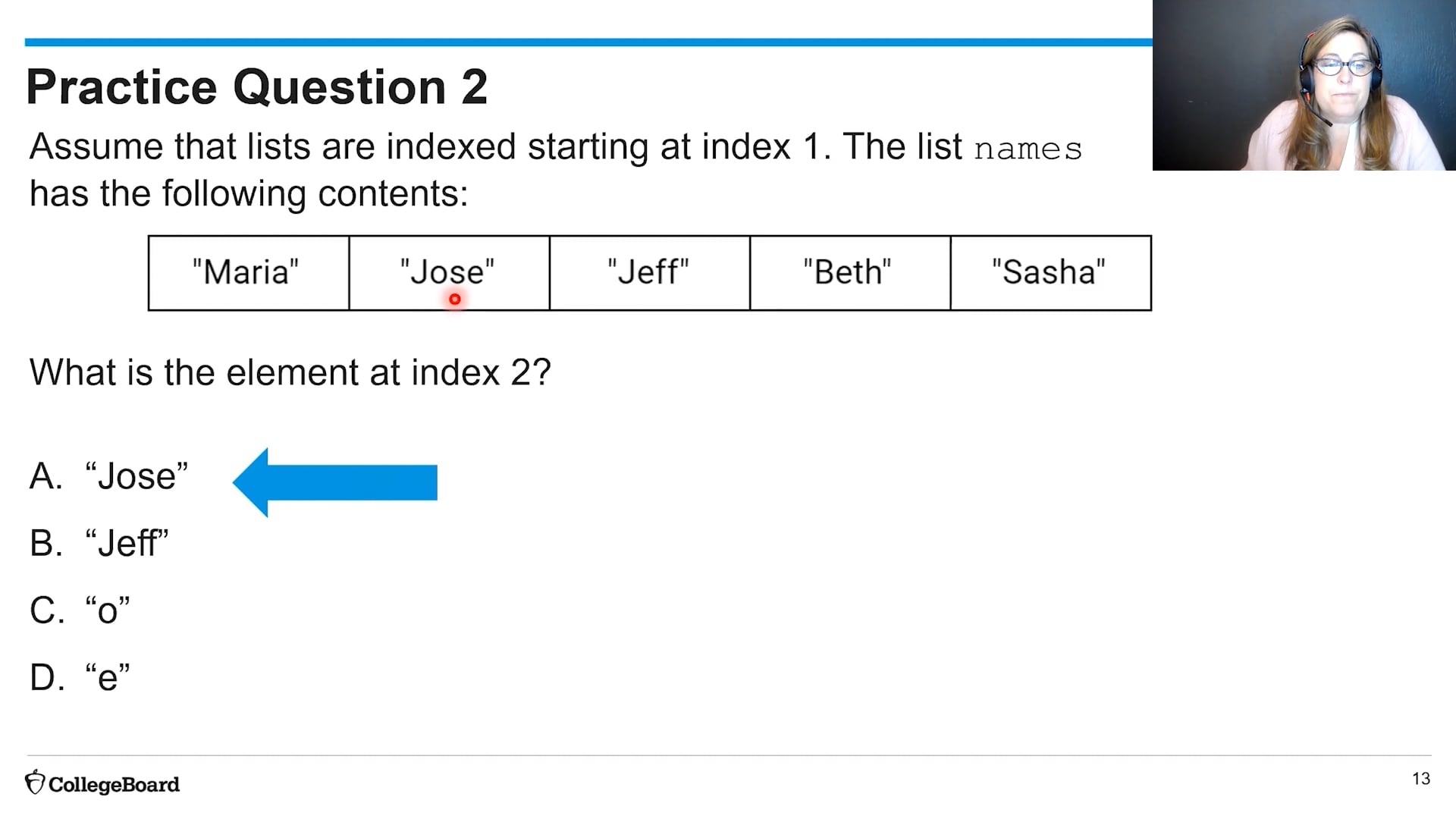Click the presenter webcam video
Image resolution: width=1456 pixels, height=819 pixels.
point(1304,85)
